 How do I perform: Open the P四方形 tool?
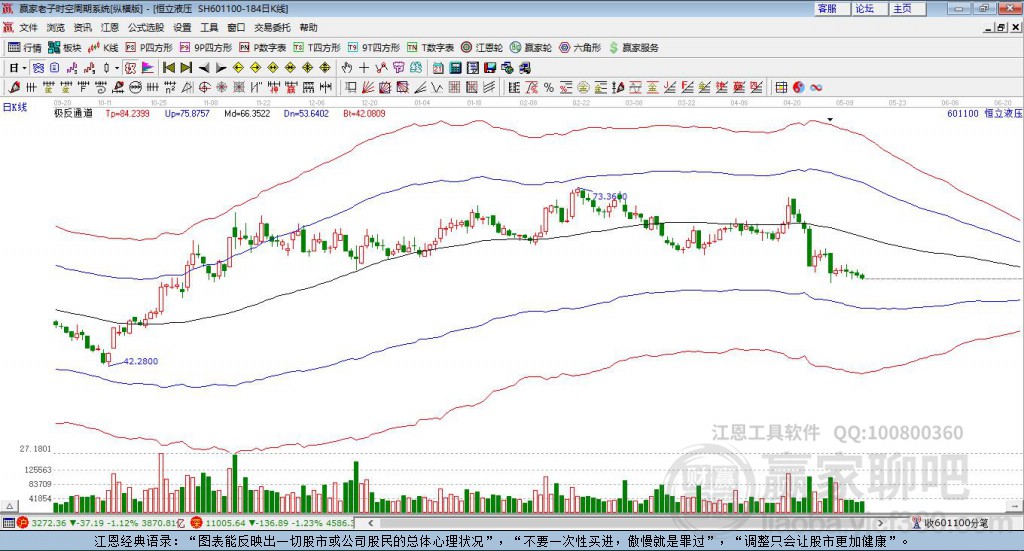(149, 48)
